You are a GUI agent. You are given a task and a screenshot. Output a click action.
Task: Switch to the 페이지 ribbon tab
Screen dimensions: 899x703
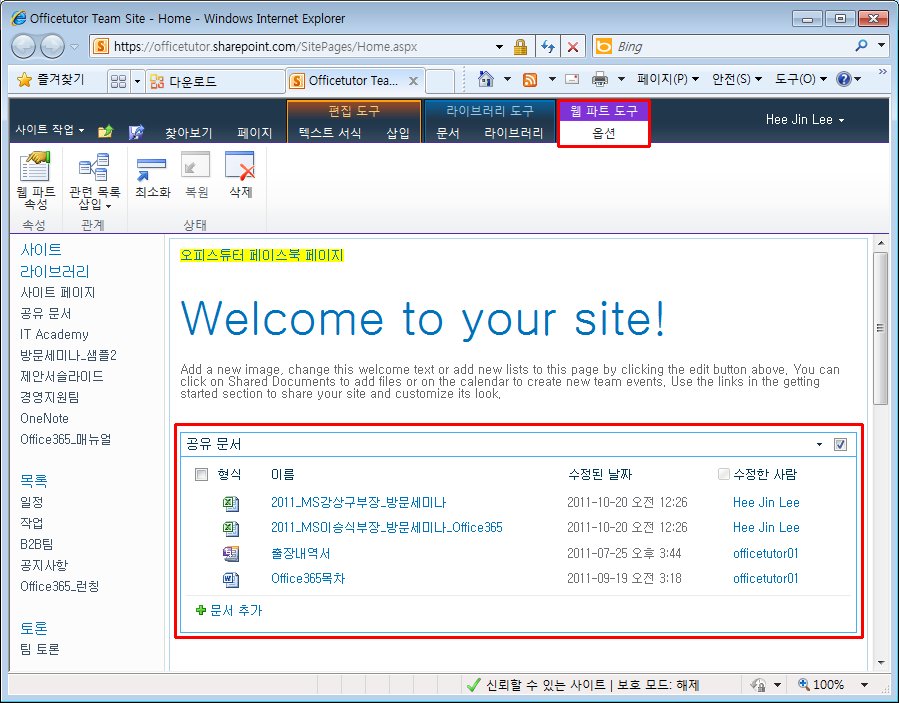[x=255, y=133]
